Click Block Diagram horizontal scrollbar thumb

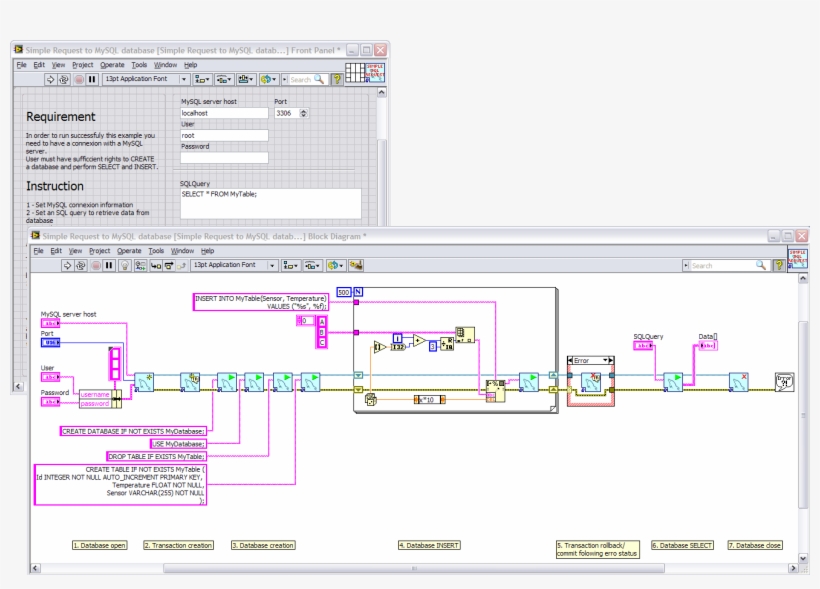tap(414, 568)
